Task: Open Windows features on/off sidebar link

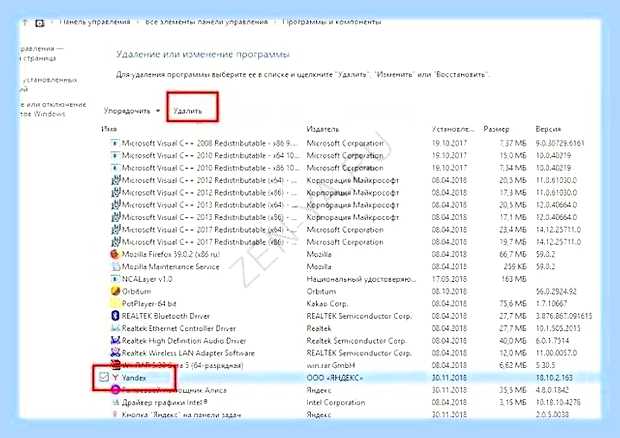Action: (53, 109)
